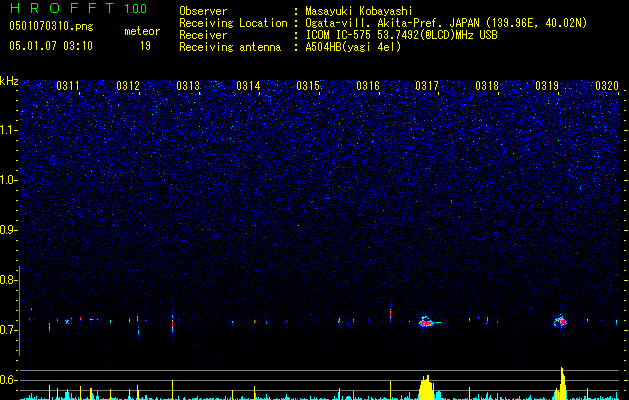Click Ogata-vill. Akita-Pref. JAPAN location text
The height and width of the screenshot is (400, 629).
446,24
